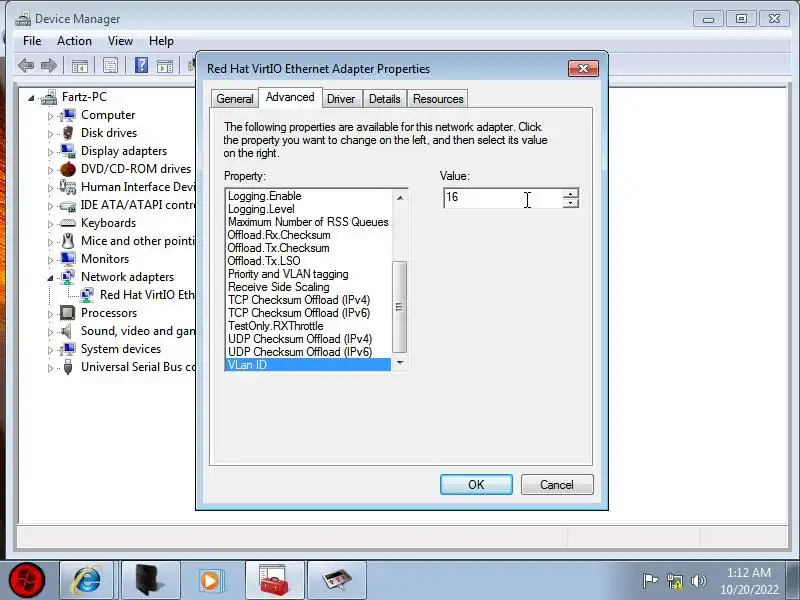Click the IDE ATA/ATAPI controllers icon
800x600 pixels.
coord(67,205)
